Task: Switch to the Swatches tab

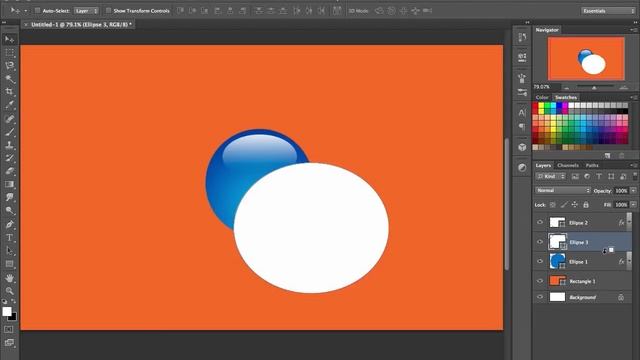Action: 566,97
